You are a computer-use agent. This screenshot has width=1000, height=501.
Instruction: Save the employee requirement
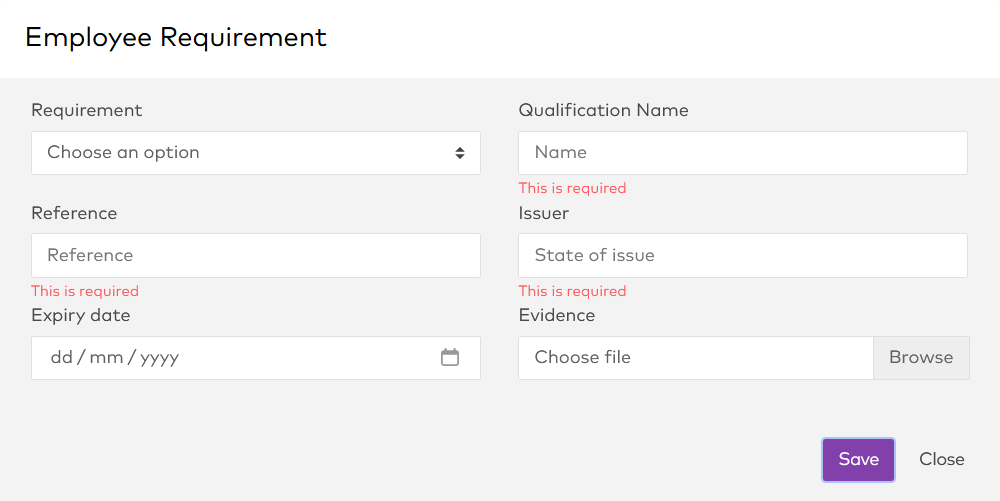point(858,460)
